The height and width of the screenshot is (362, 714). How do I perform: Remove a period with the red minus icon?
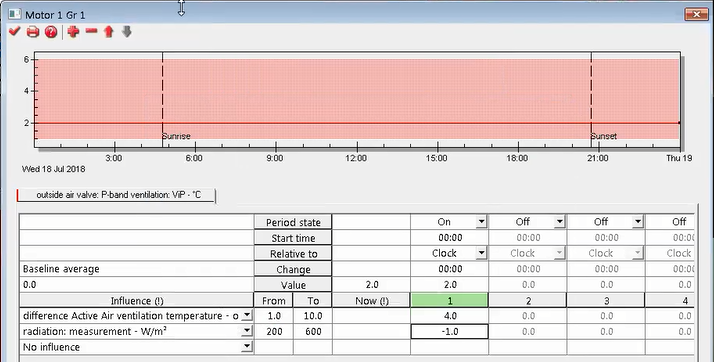[x=92, y=31]
